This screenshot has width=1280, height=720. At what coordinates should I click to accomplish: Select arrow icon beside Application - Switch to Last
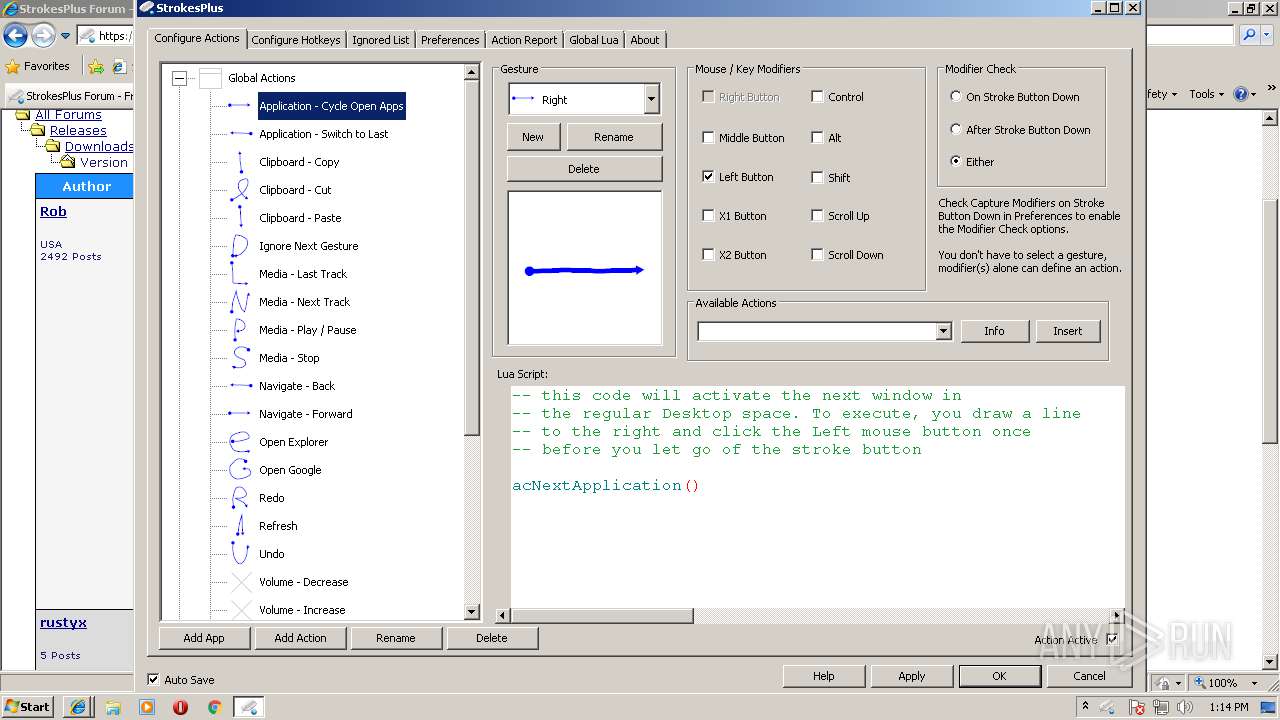240,134
